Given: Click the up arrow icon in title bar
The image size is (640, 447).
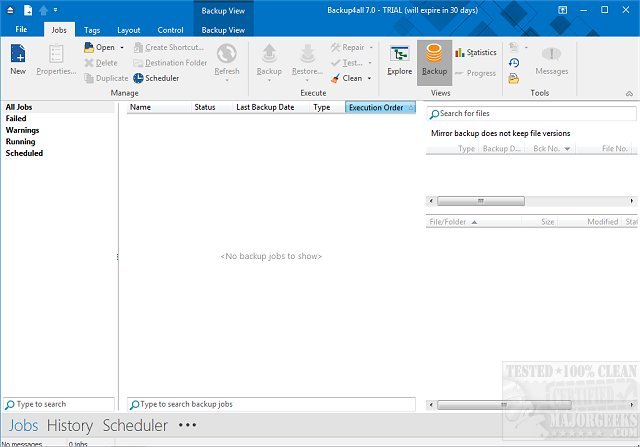Looking at the screenshot, I should pos(43,11).
